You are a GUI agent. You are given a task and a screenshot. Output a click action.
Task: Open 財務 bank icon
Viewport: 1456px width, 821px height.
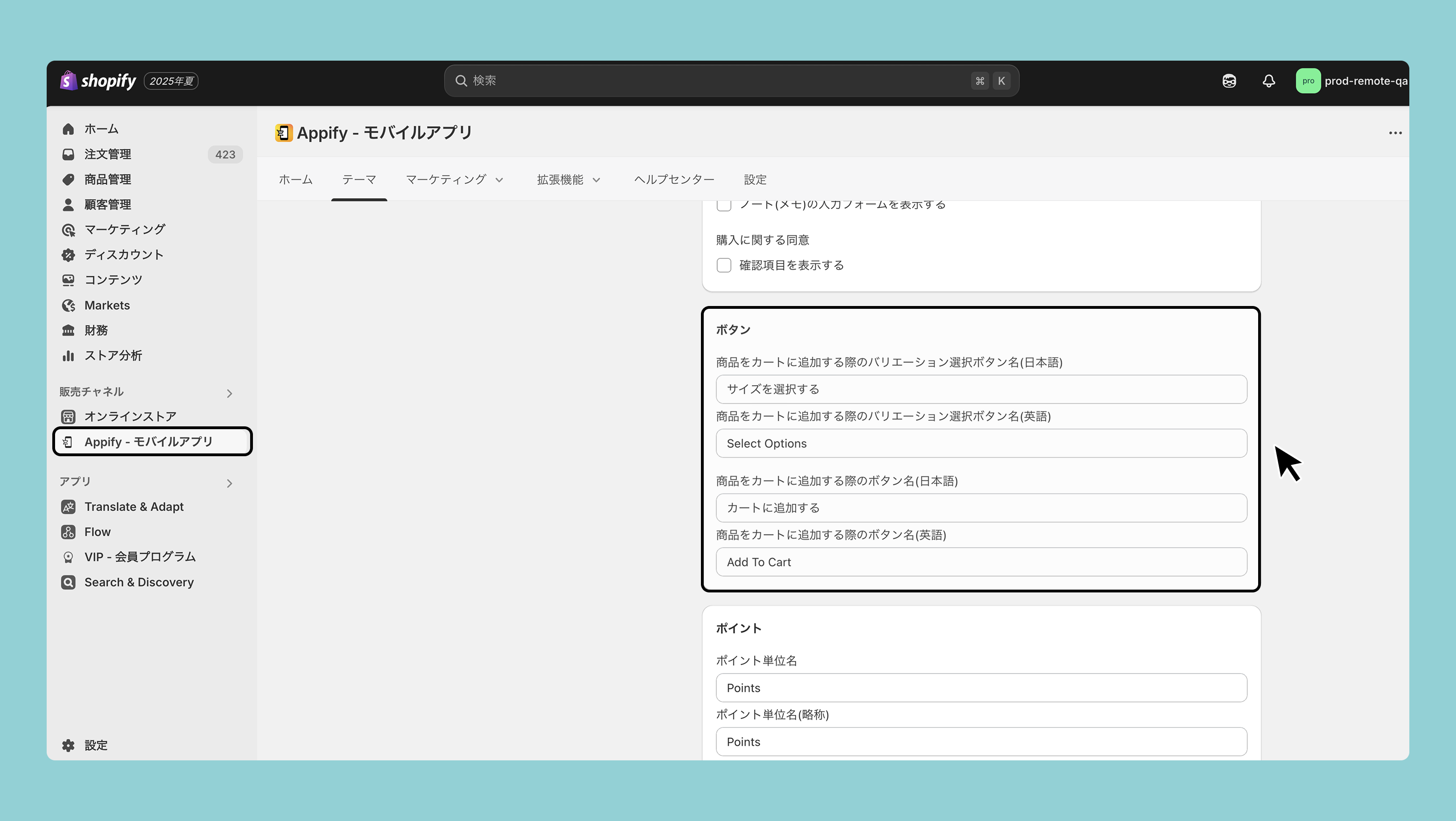69,330
